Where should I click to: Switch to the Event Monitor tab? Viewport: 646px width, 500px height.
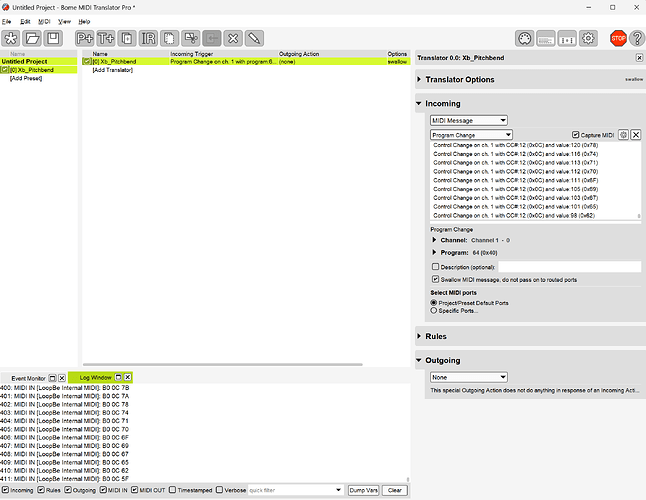28,378
